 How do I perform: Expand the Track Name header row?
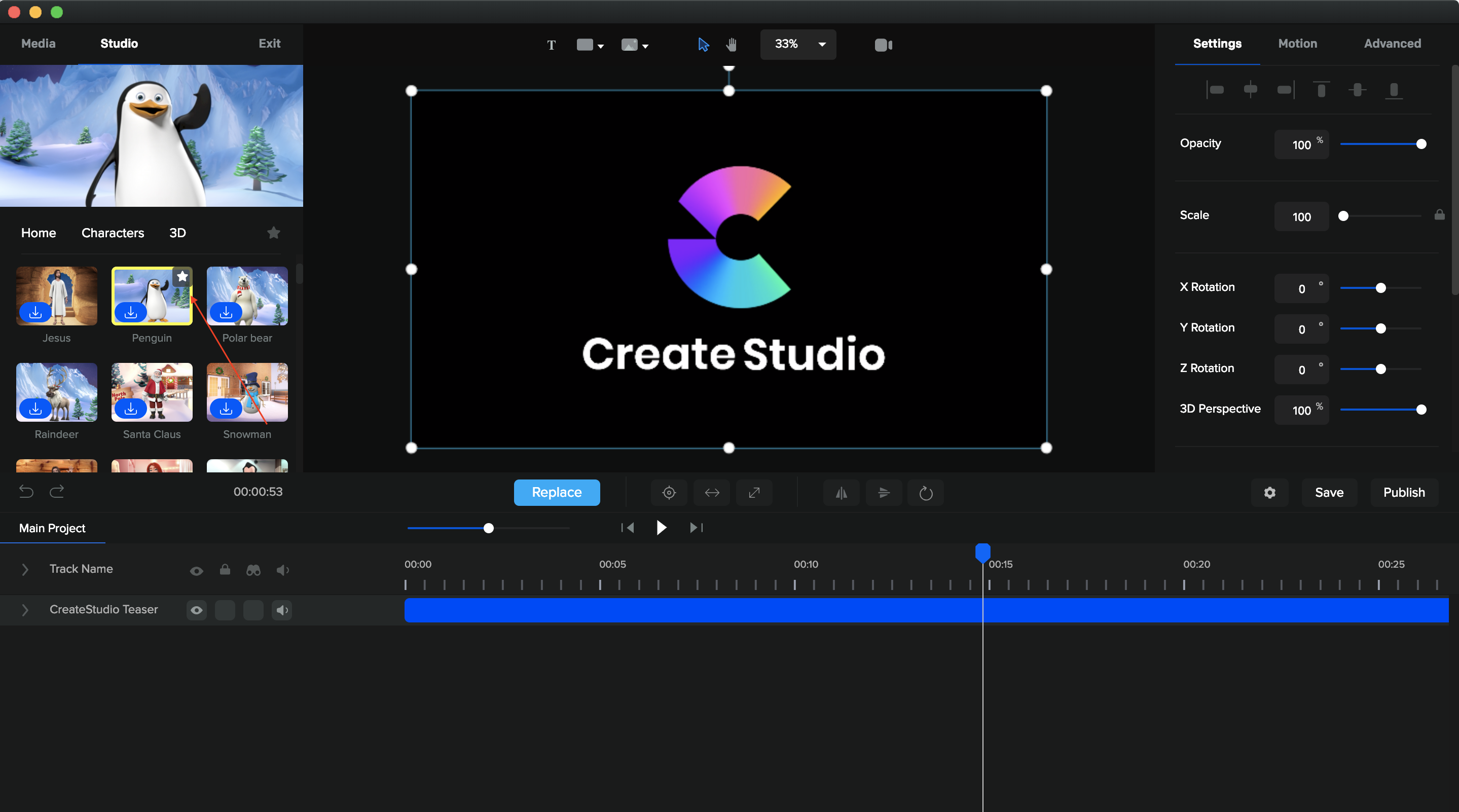(x=25, y=570)
